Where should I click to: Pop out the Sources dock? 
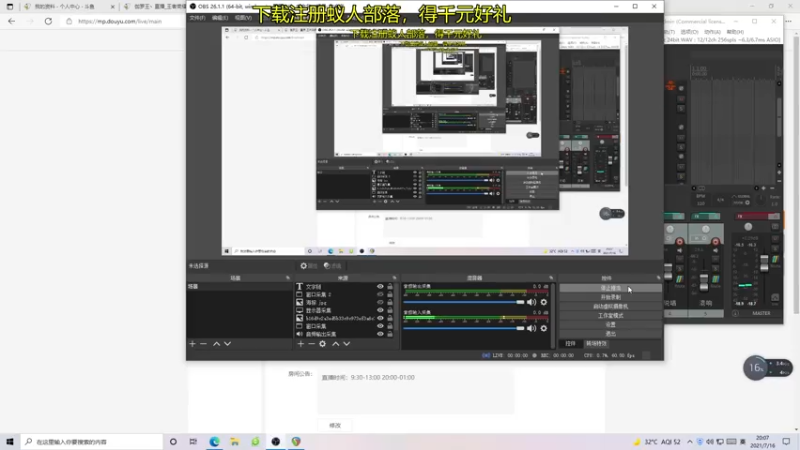pos(394,278)
